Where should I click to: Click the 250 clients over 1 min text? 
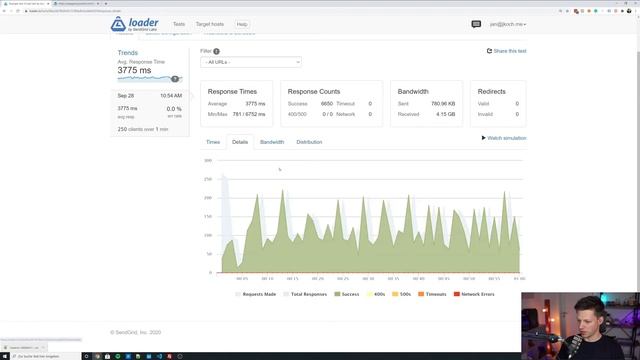pyautogui.click(x=143, y=129)
